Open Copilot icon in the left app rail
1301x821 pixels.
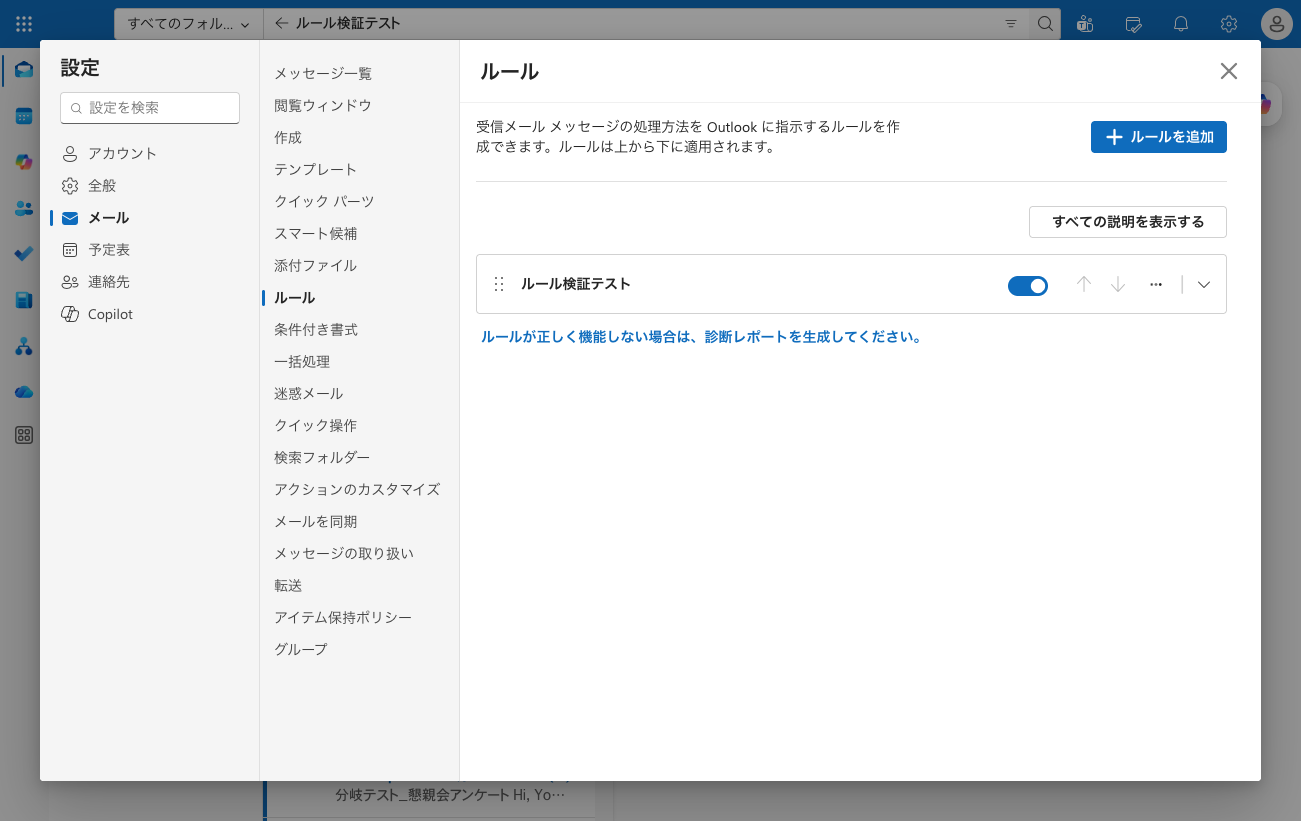(24, 162)
